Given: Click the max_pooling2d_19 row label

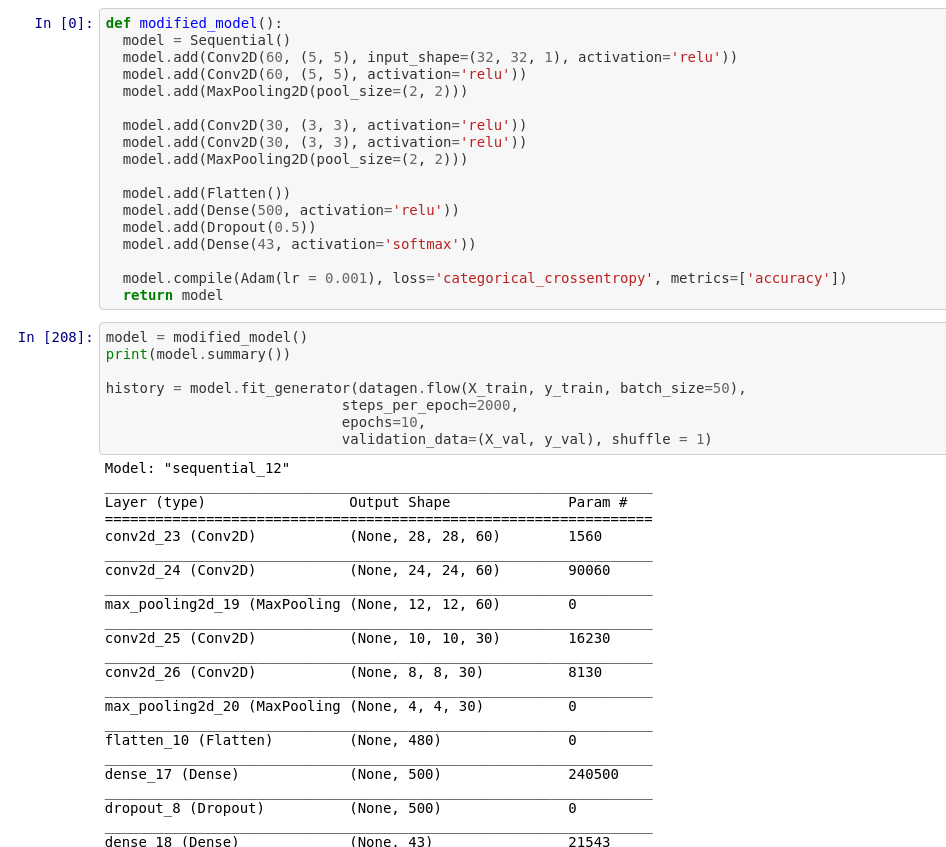Looking at the screenshot, I should [x=223, y=604].
